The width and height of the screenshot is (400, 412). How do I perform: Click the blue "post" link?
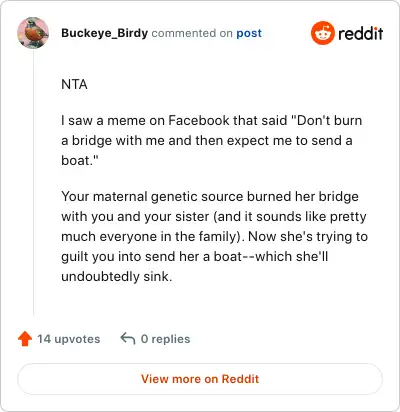click(249, 33)
